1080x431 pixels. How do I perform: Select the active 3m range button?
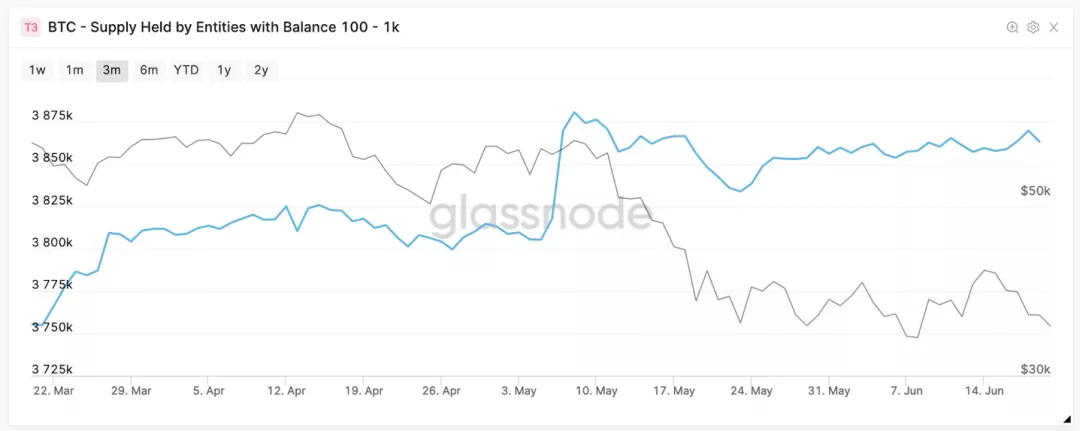tap(111, 70)
